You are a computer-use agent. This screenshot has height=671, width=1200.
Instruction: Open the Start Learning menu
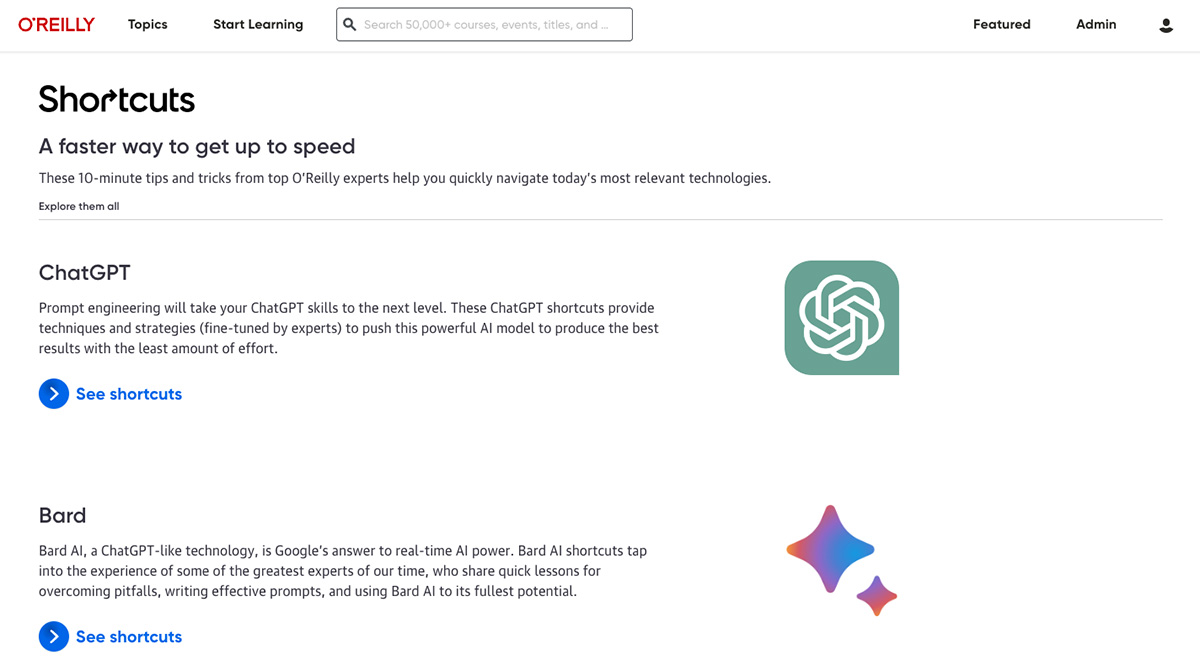pyautogui.click(x=258, y=25)
